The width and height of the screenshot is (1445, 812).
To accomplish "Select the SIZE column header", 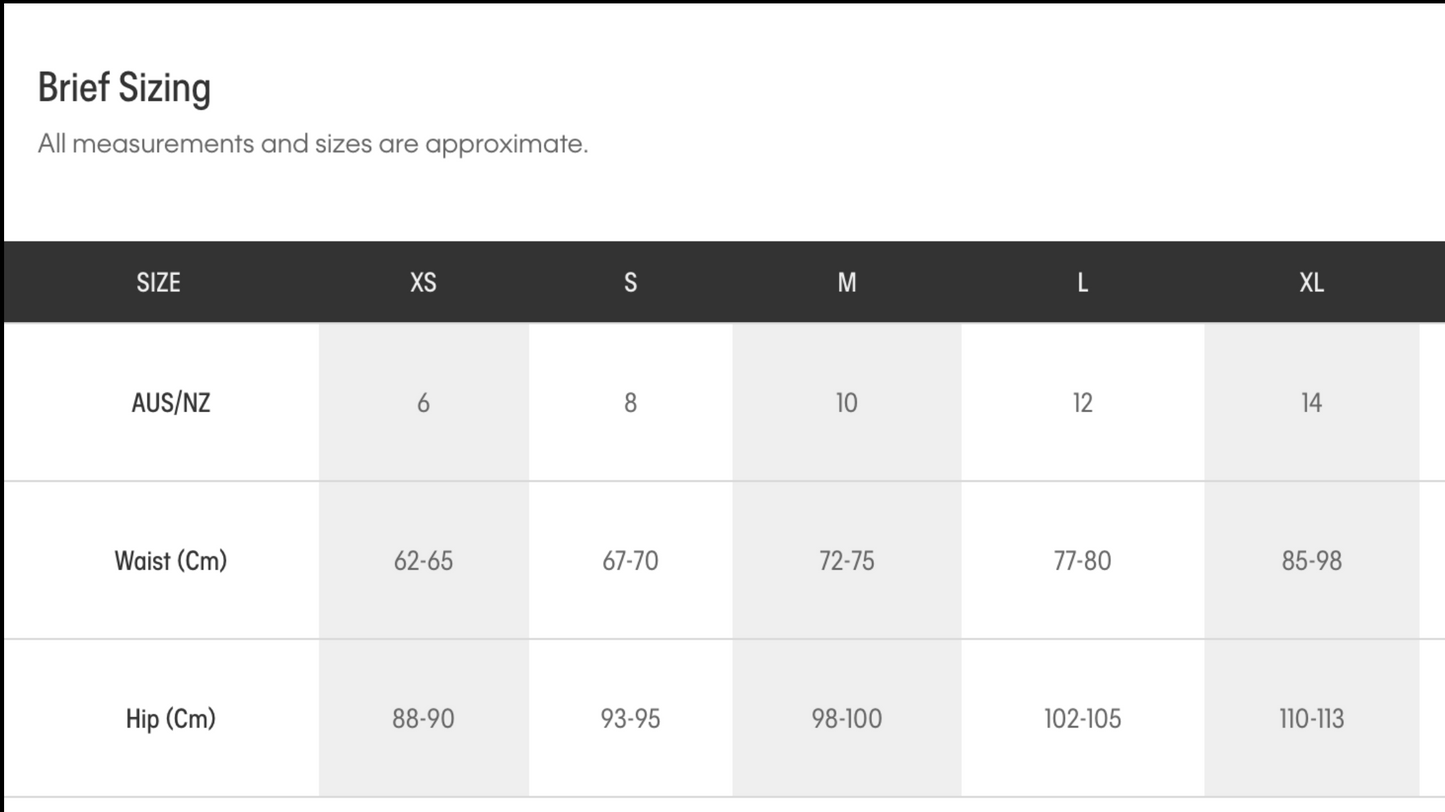I will pos(158,283).
